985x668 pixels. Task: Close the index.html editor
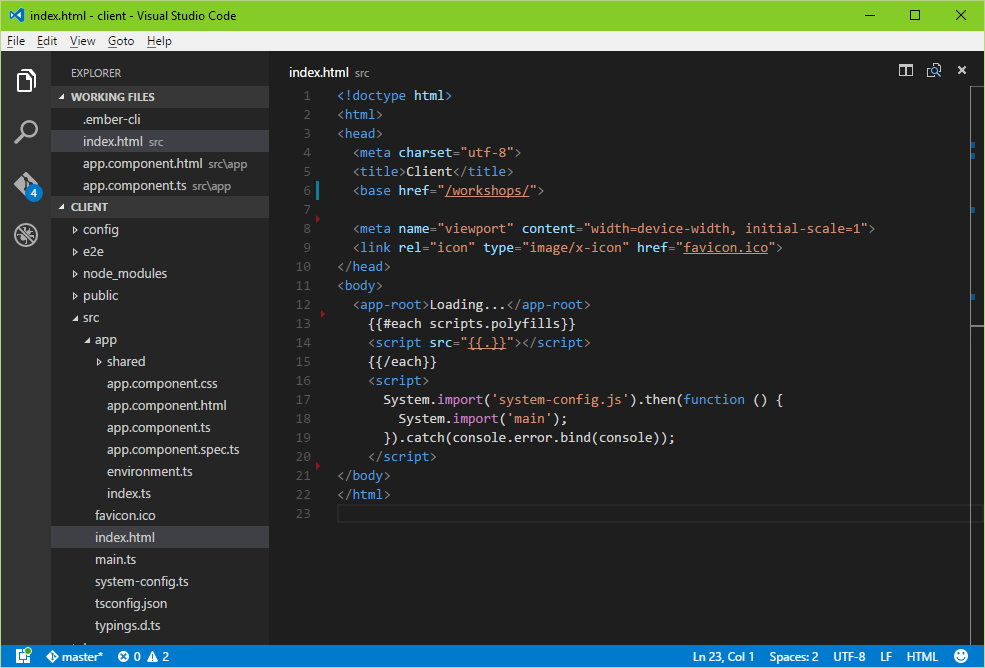962,70
